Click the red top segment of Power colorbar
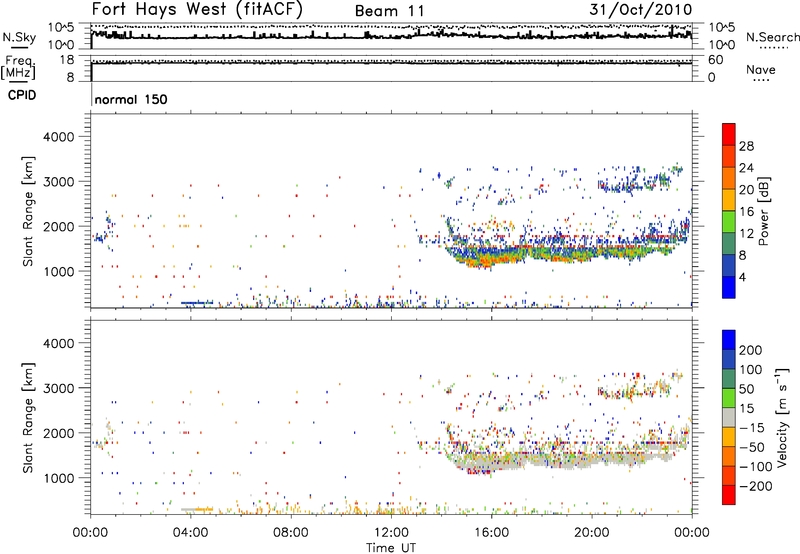This screenshot has width=800, height=554. [x=729, y=134]
